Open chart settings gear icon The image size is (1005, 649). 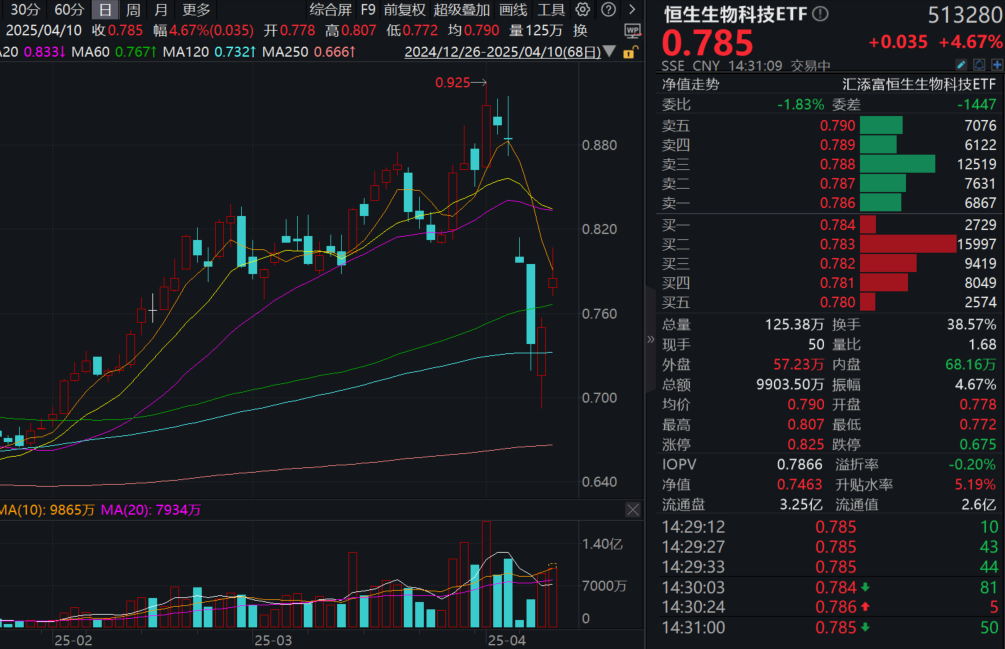(583, 10)
